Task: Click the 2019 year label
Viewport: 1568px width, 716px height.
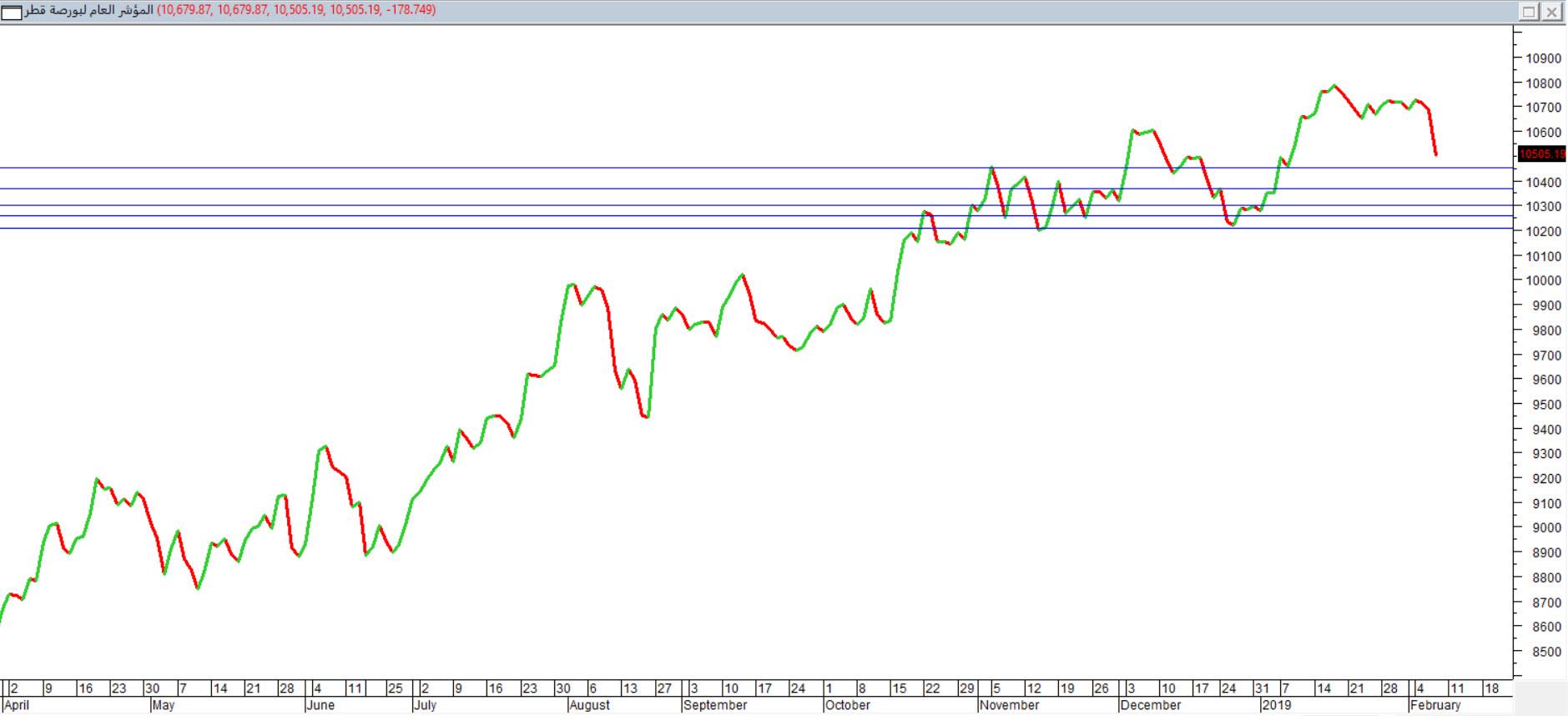Action: click(1276, 706)
